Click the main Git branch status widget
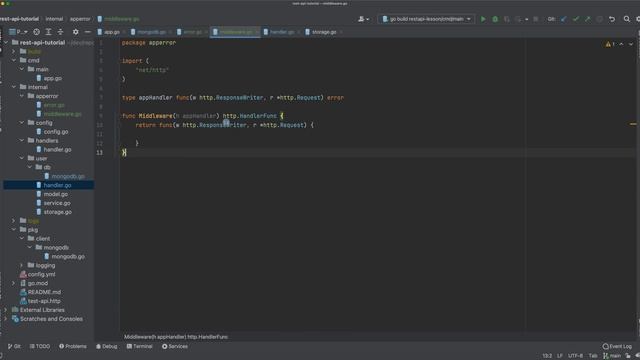640x360 pixels. coord(612,356)
